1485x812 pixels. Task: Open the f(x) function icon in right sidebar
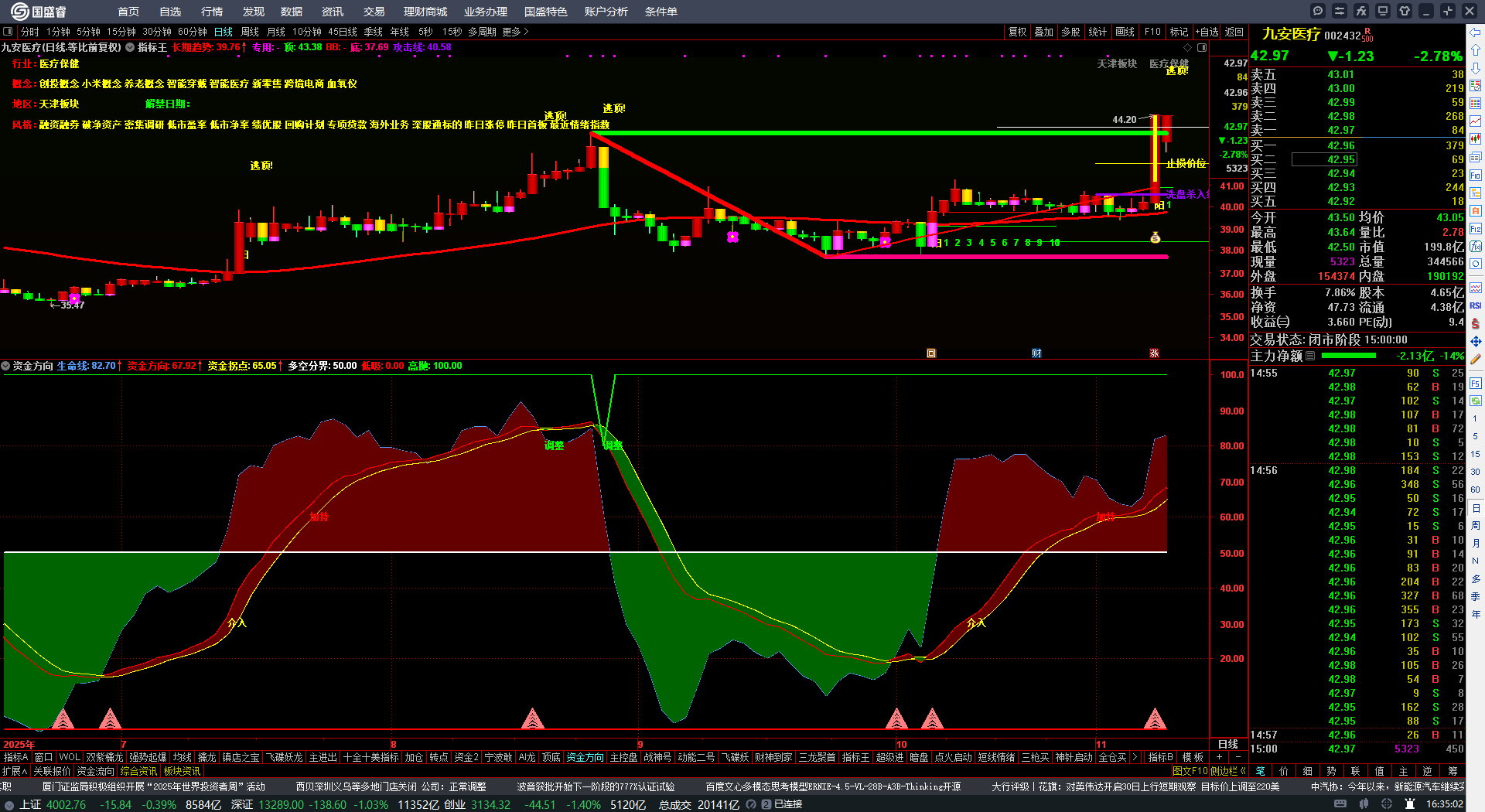(x=1476, y=247)
